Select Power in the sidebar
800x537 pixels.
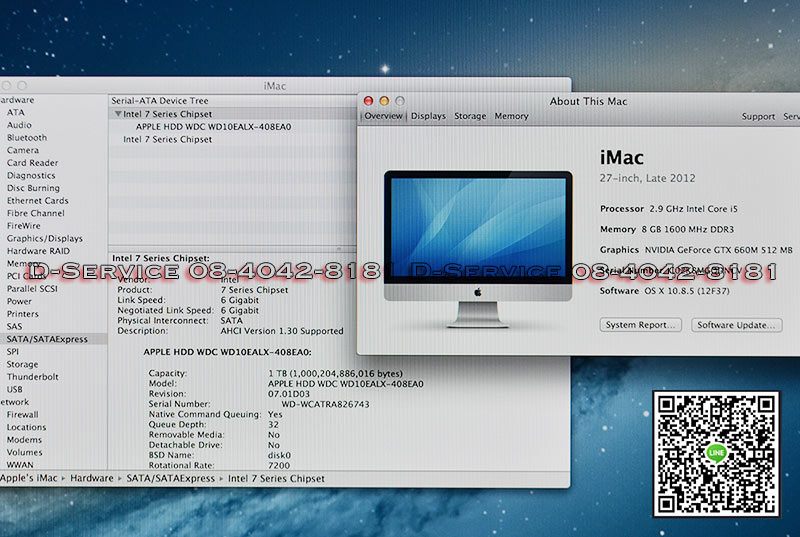coord(19,301)
